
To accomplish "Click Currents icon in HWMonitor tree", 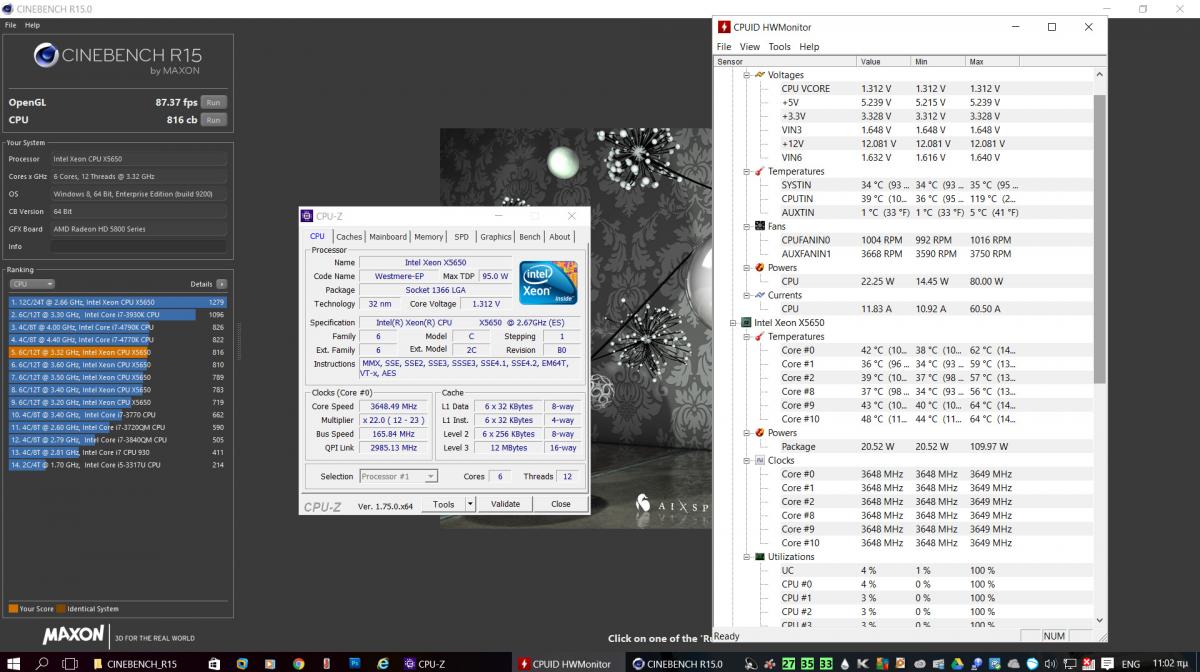I will coord(760,295).
